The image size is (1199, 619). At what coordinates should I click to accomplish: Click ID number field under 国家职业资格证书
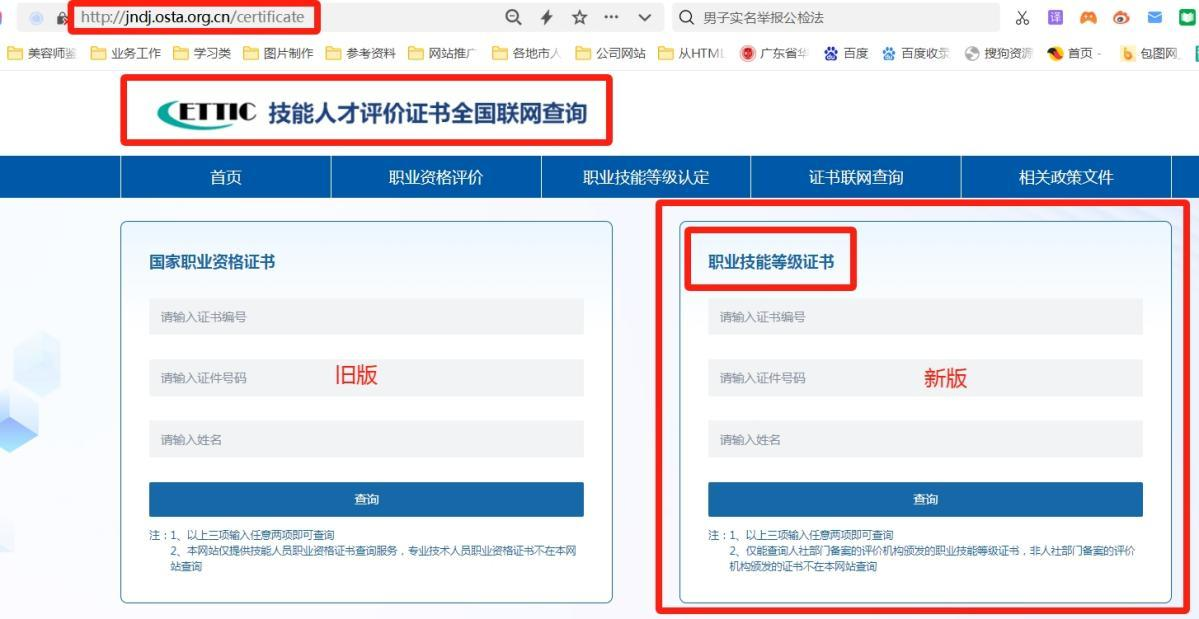click(x=366, y=378)
